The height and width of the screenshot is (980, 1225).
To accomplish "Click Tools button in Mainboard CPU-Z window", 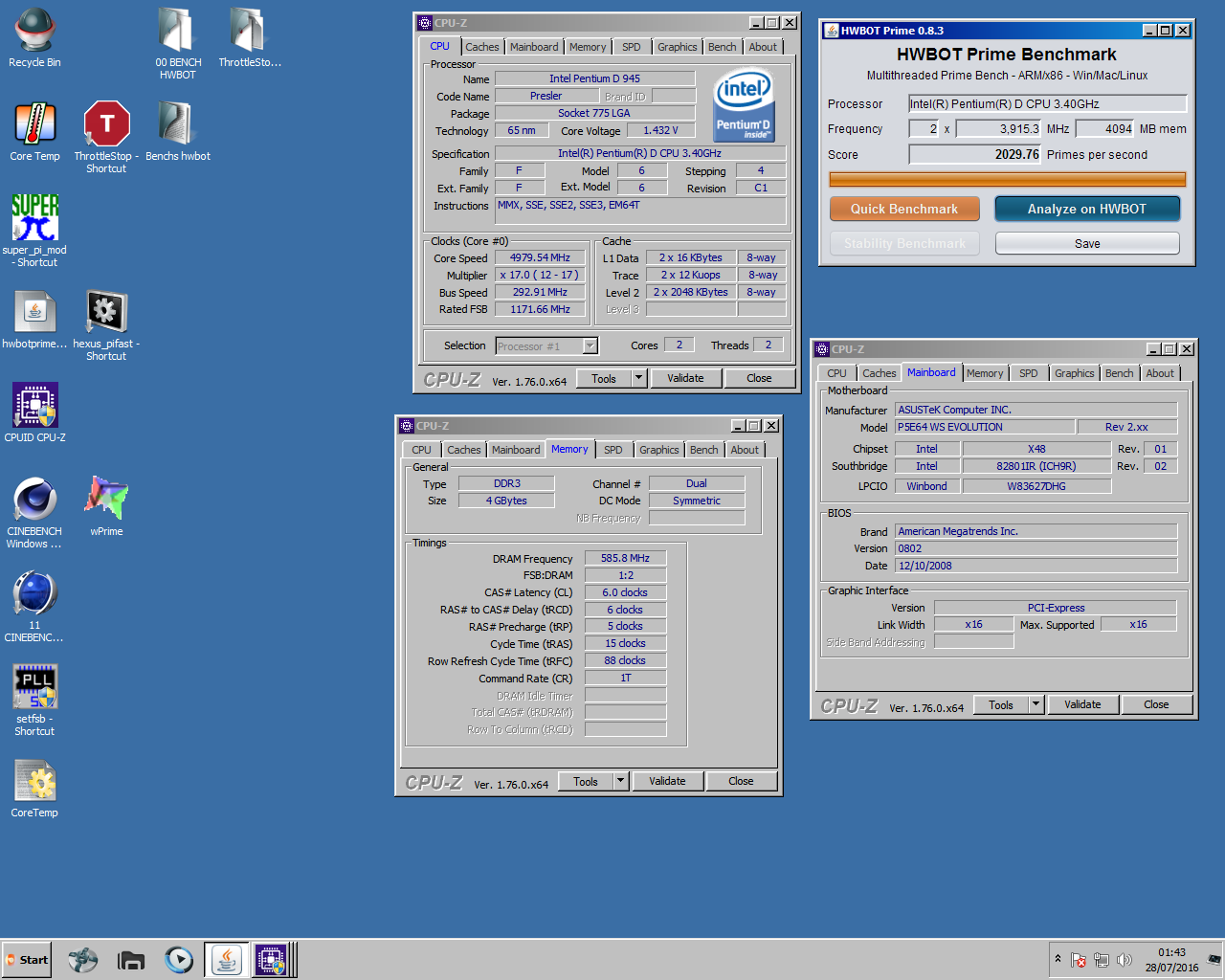I will (1001, 704).
